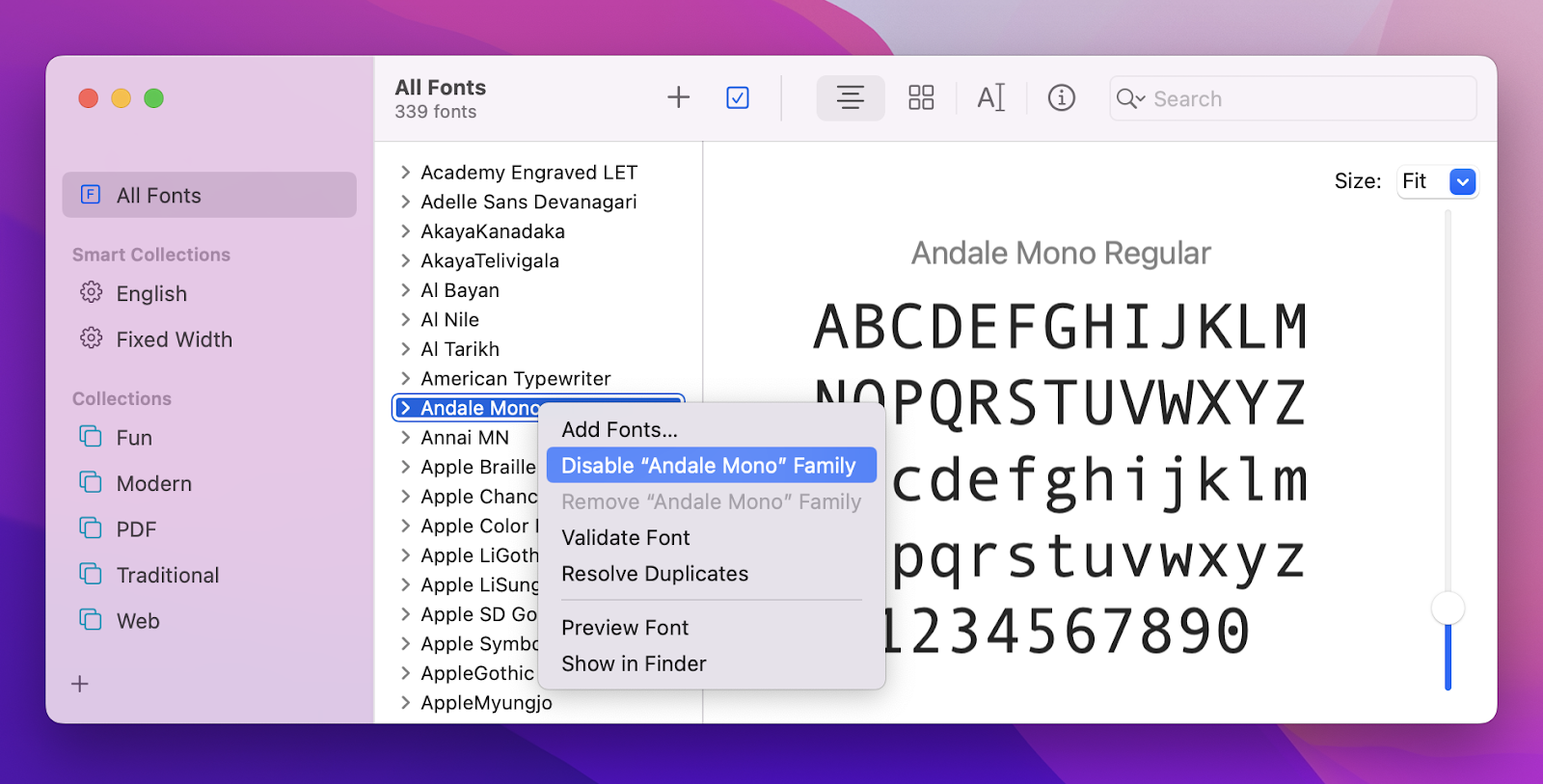Select the American Typewriter font name
Viewport: 1543px width, 784px height.
pyautogui.click(x=516, y=378)
